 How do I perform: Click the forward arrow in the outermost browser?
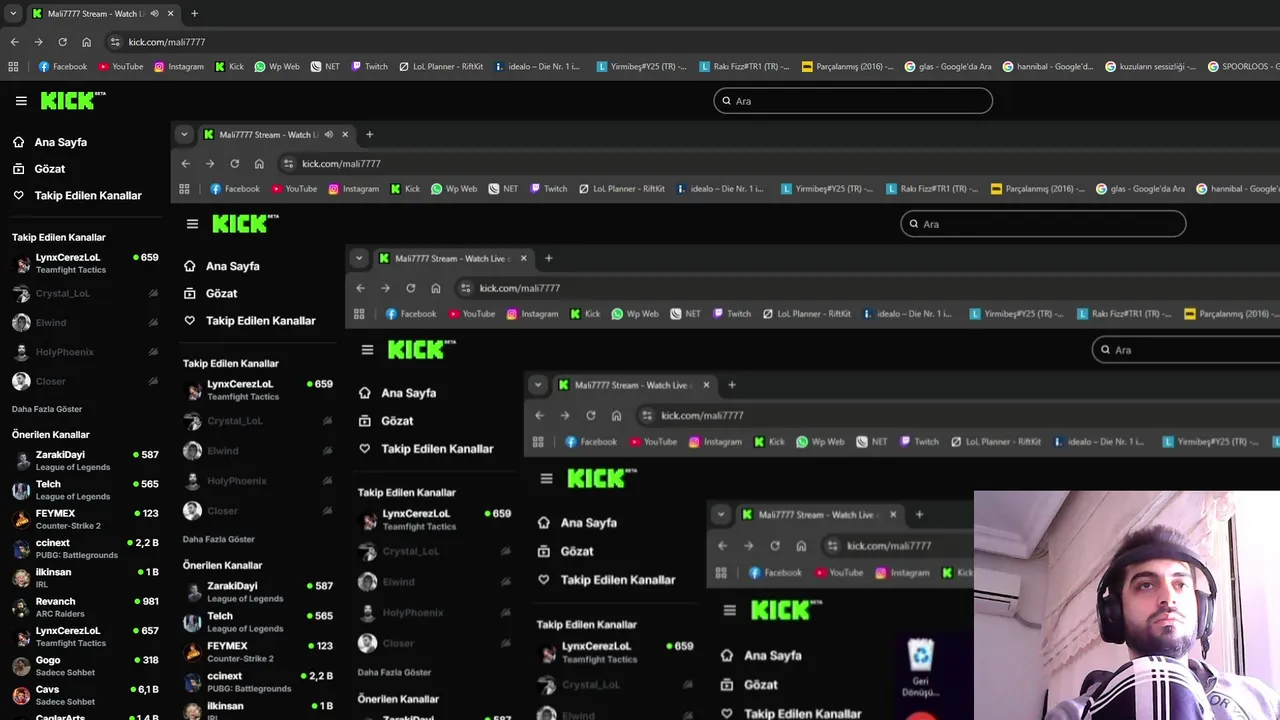38,42
